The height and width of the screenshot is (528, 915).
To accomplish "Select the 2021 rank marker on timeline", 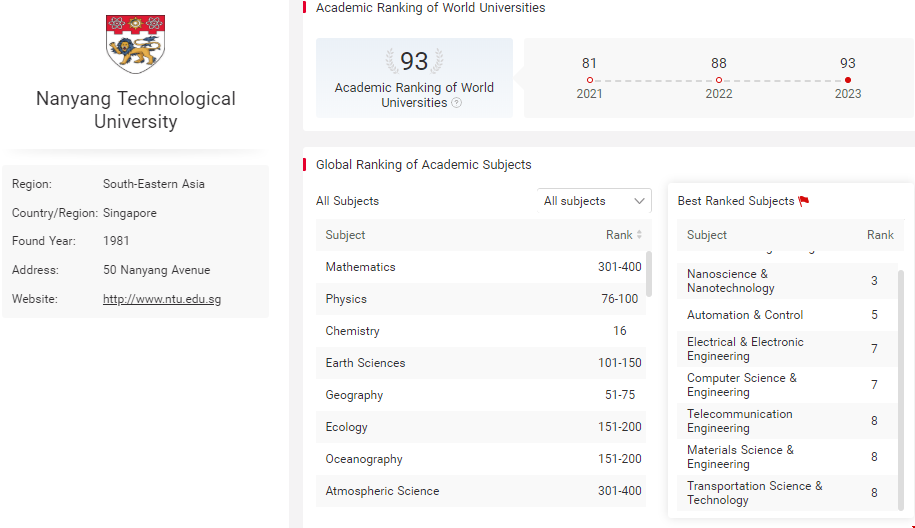I will pos(590,80).
